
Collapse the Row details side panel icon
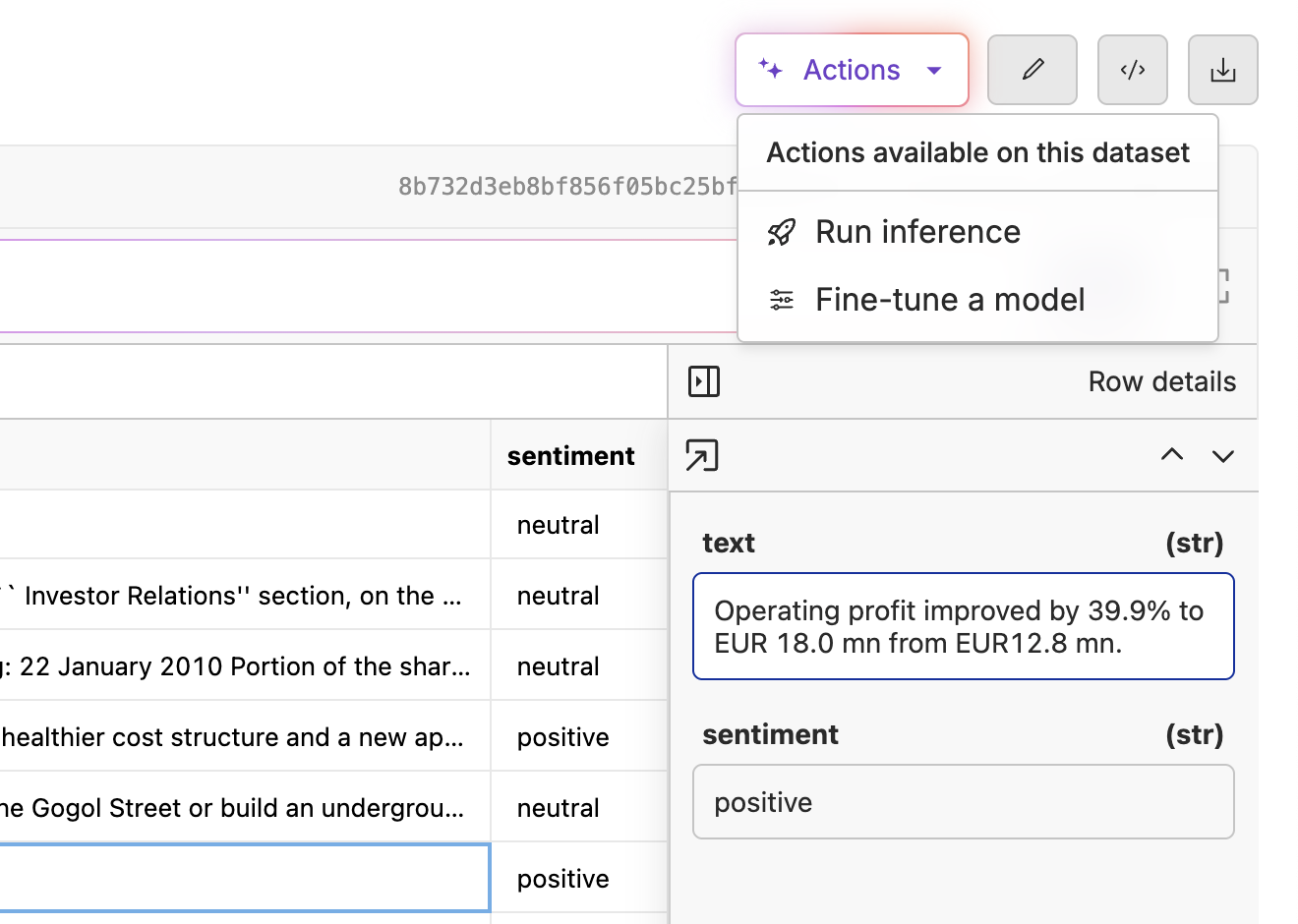click(704, 381)
